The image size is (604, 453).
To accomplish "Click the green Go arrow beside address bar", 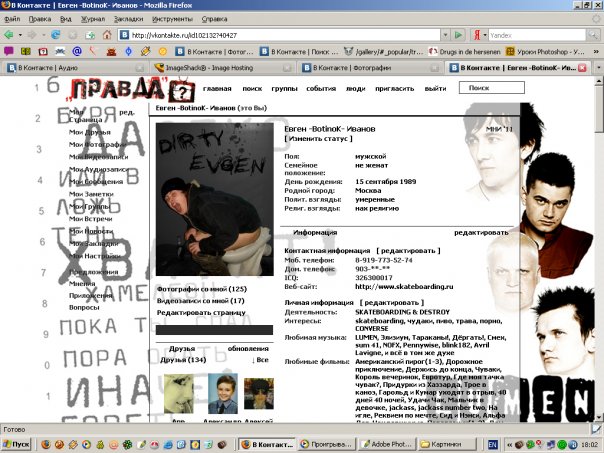I will pos(458,35).
